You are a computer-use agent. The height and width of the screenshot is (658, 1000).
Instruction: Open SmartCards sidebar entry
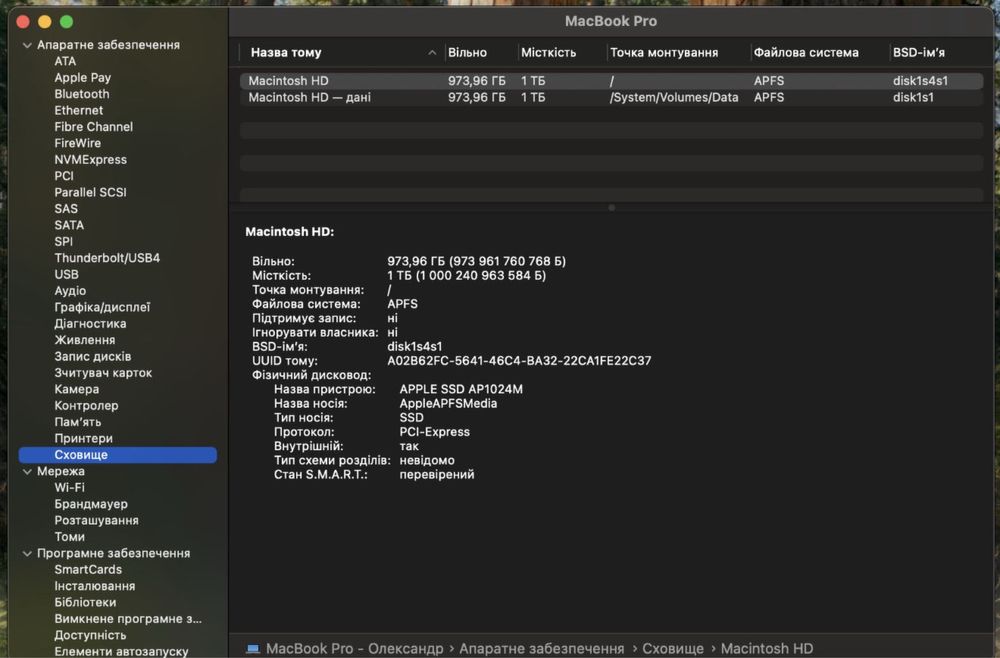(x=88, y=570)
